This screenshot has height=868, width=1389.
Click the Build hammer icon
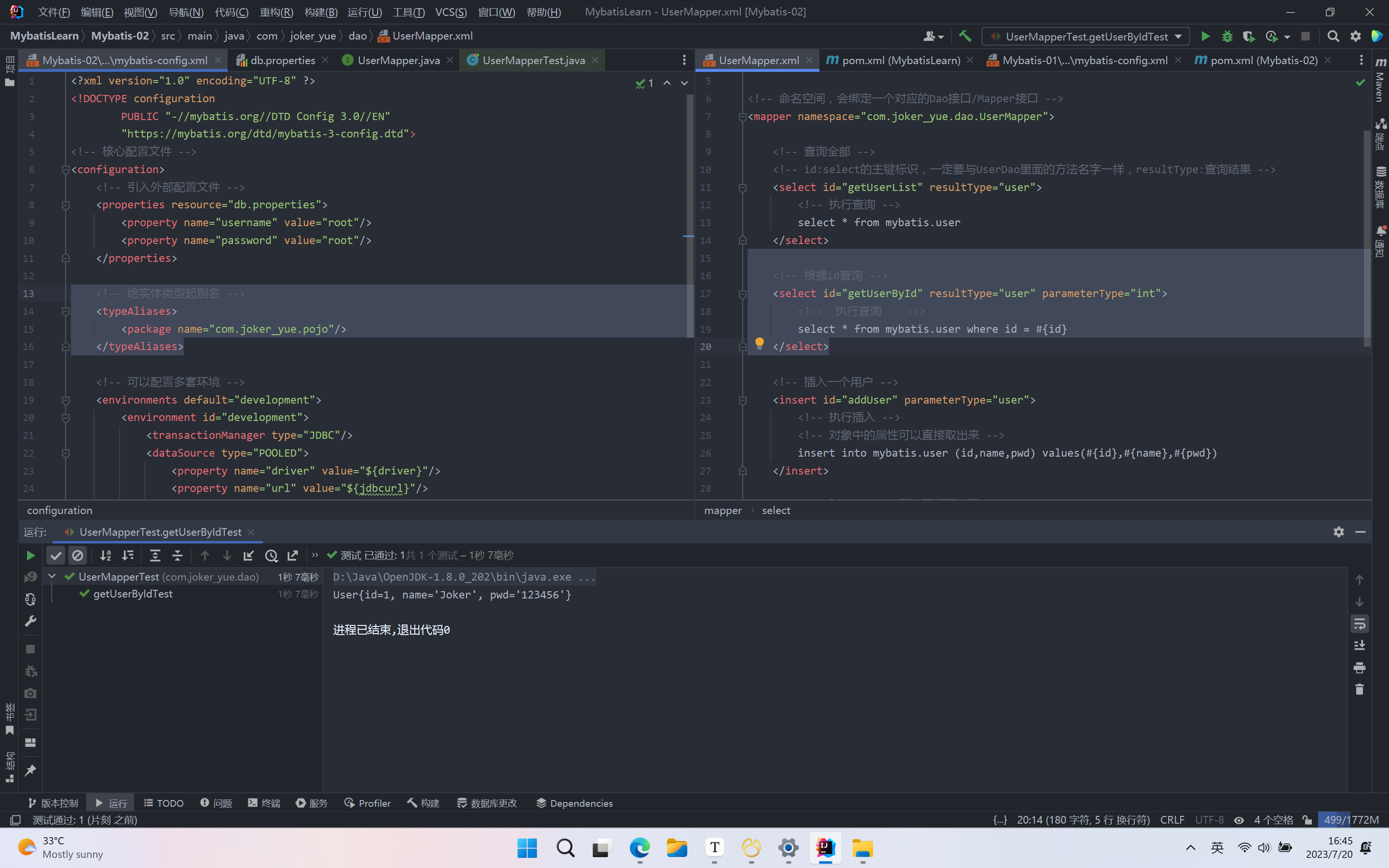point(965,36)
